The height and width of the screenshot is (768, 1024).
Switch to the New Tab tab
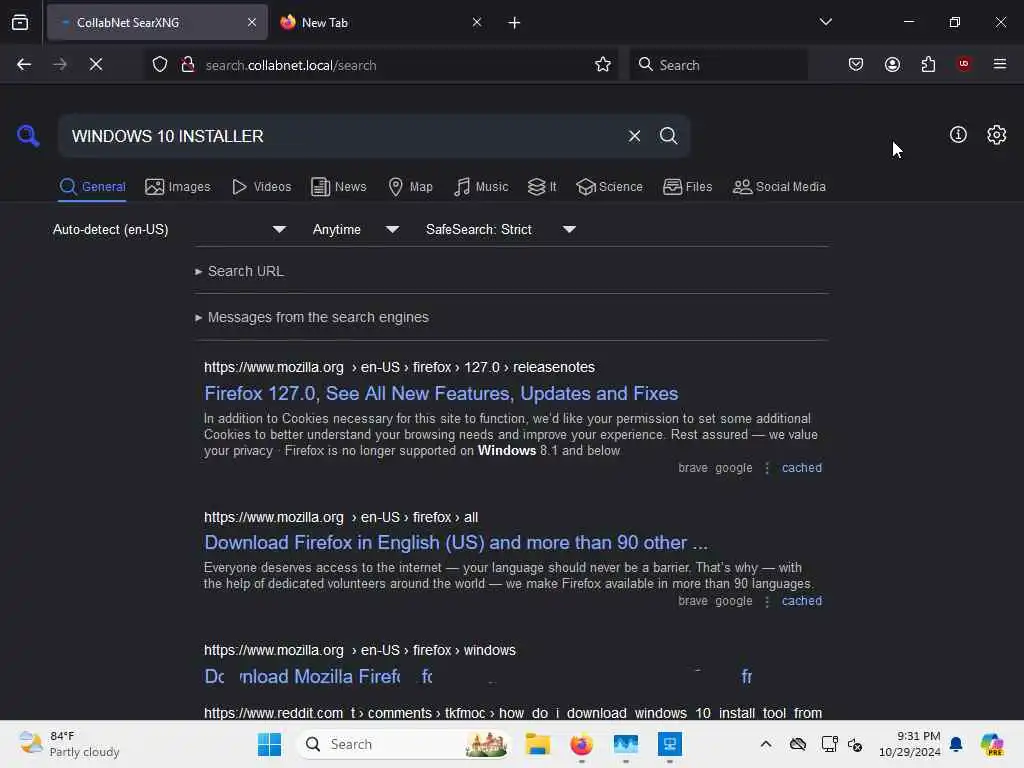tap(379, 23)
